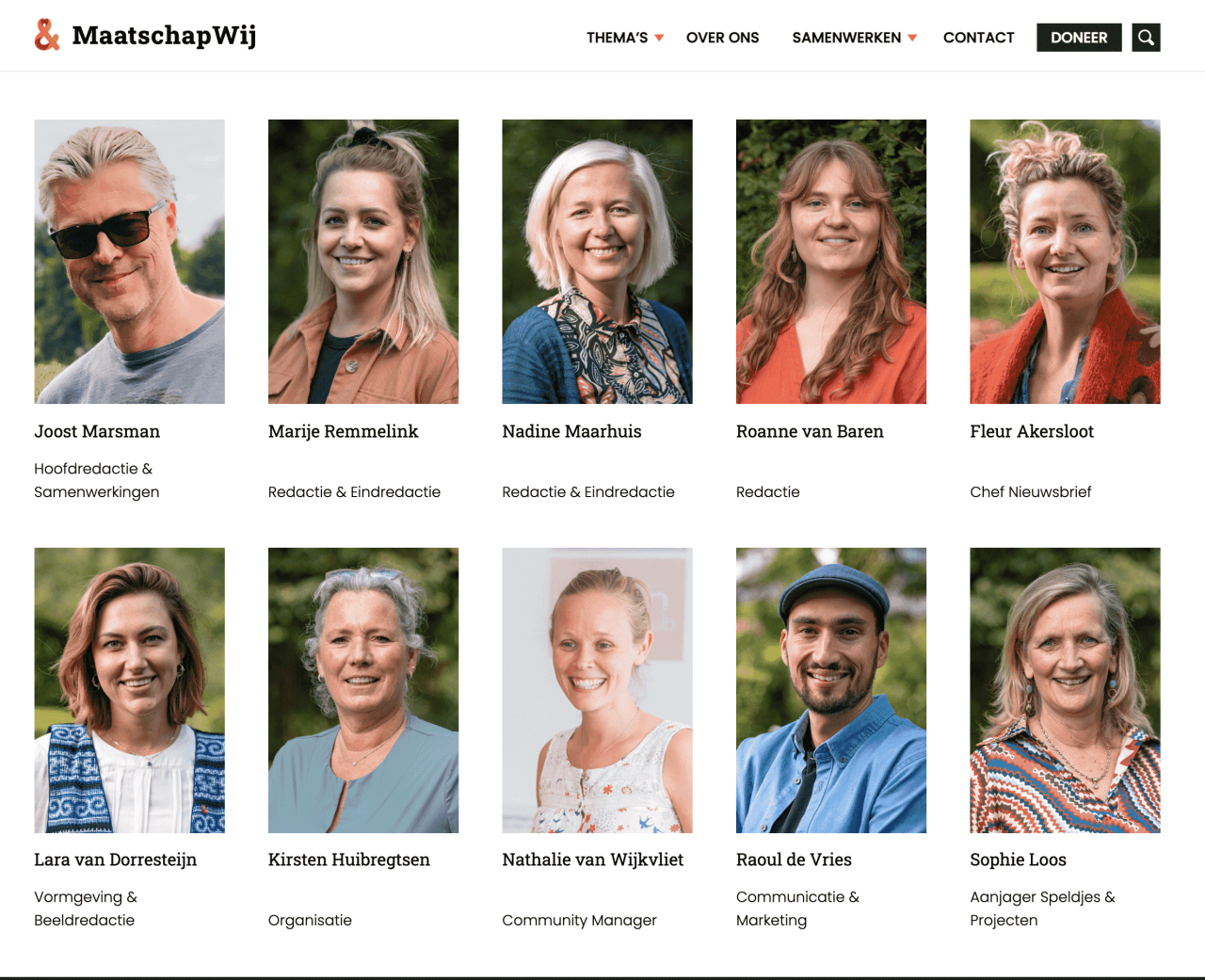This screenshot has height=980, width=1205.
Task: Click the MaatschapWij ampersand logo
Action: 47,35
